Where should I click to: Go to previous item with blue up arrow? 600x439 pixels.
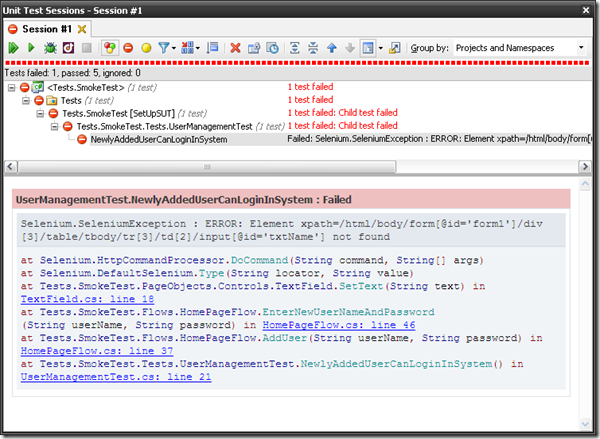click(332, 48)
